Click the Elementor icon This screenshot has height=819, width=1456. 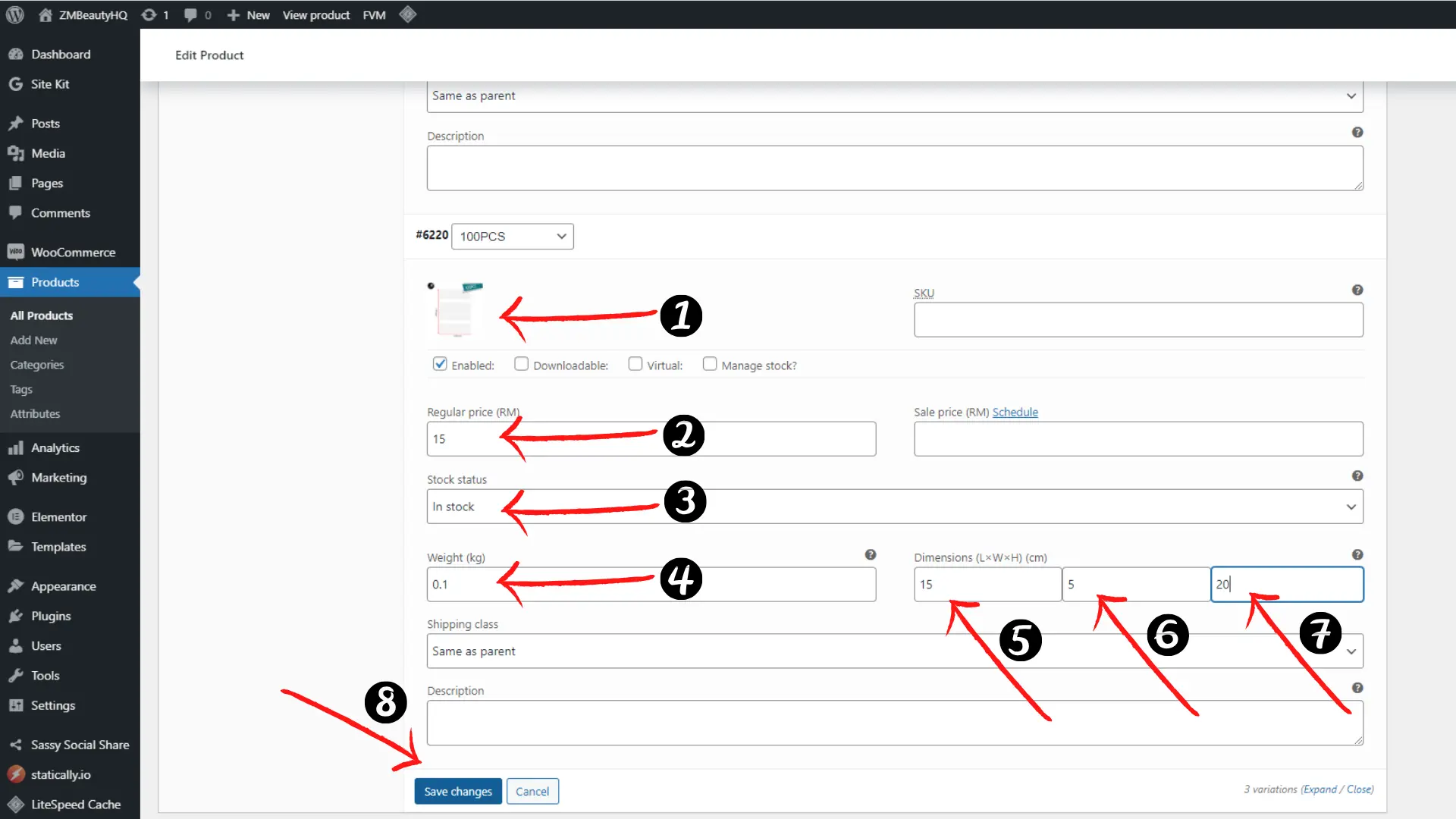click(16, 517)
